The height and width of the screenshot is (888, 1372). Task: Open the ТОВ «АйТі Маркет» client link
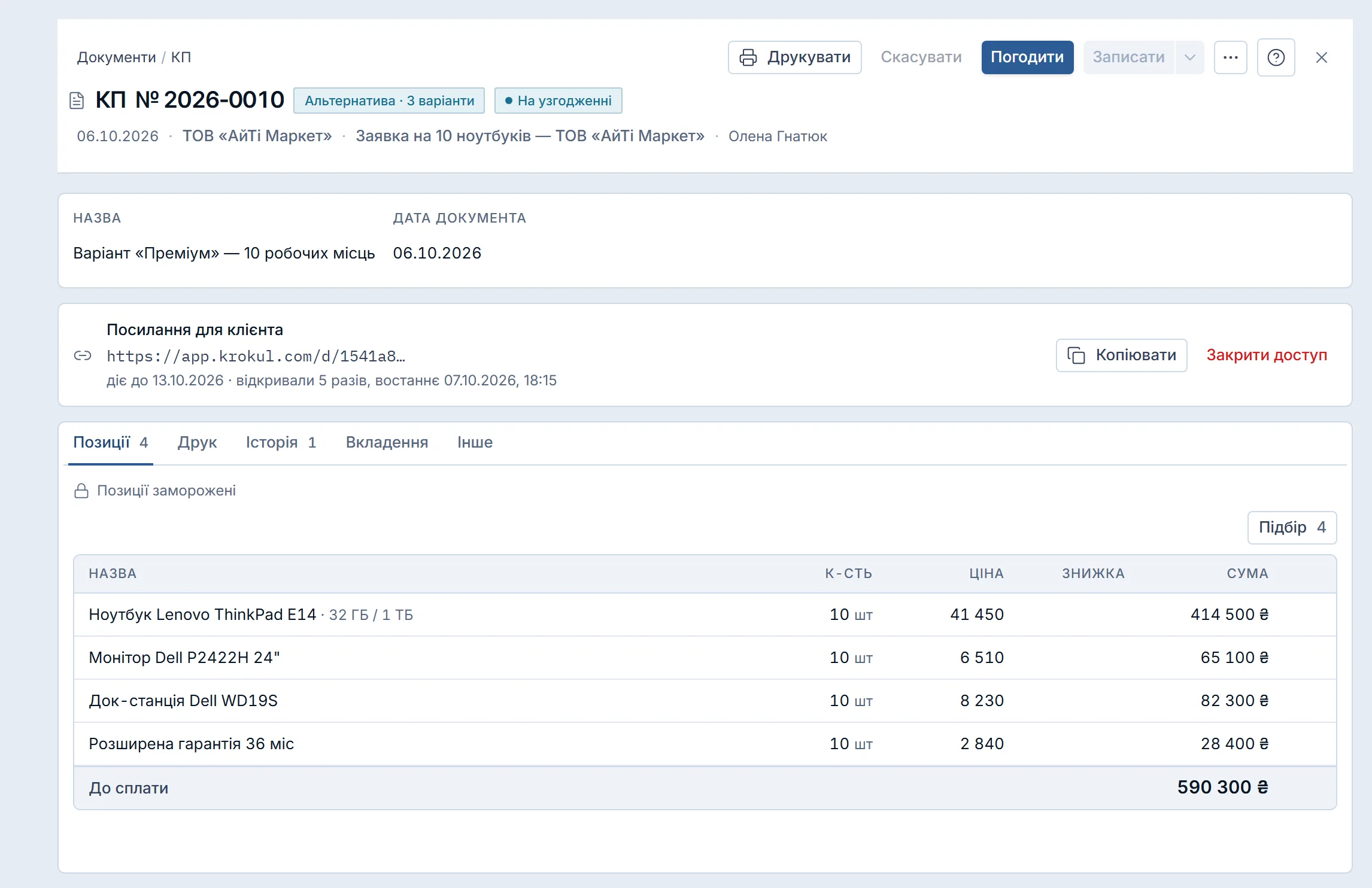(257, 136)
